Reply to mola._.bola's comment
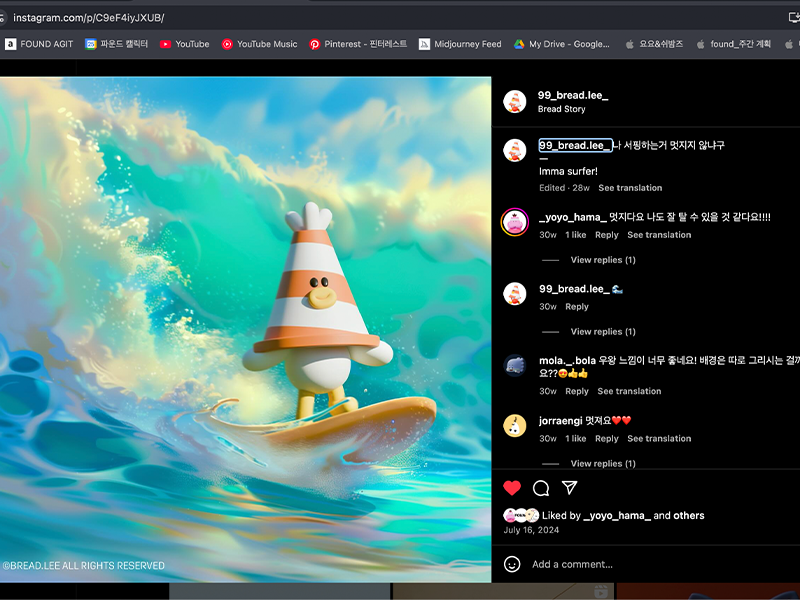The height and width of the screenshot is (600, 800). point(577,391)
